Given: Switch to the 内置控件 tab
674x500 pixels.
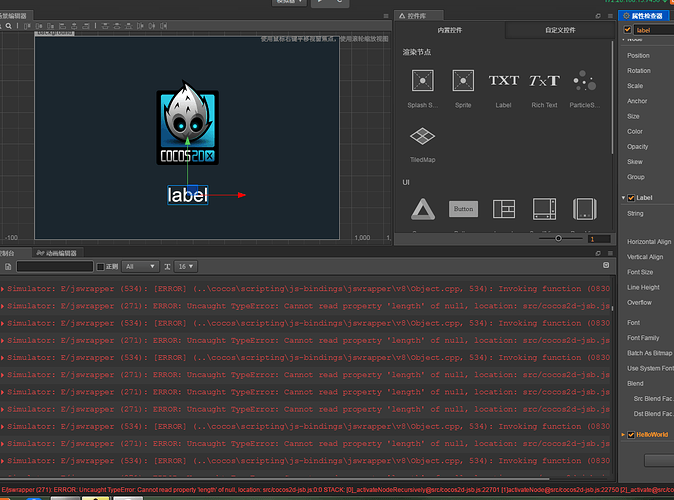Looking at the screenshot, I should click(x=449, y=30).
